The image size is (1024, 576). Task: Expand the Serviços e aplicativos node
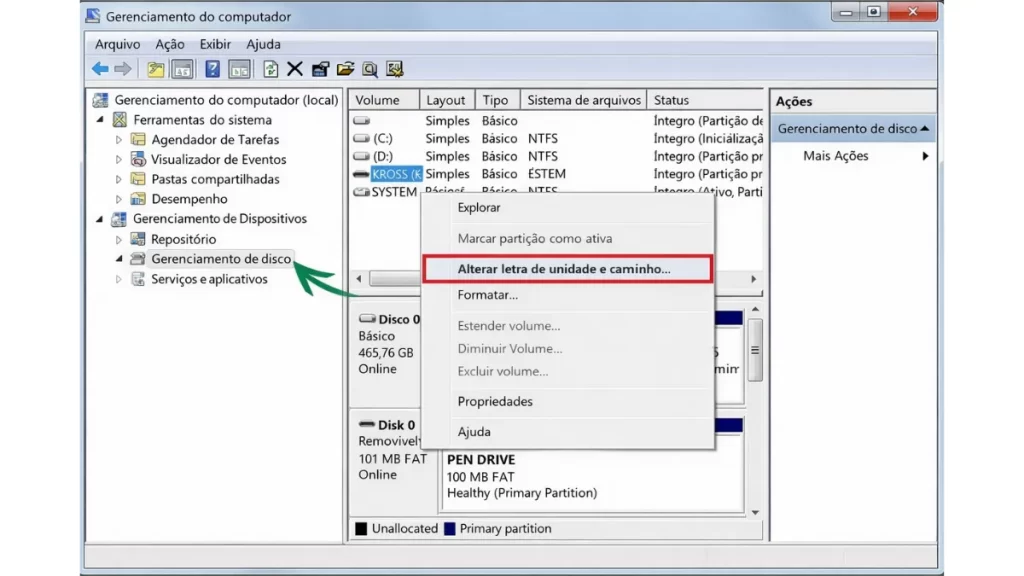coord(119,280)
